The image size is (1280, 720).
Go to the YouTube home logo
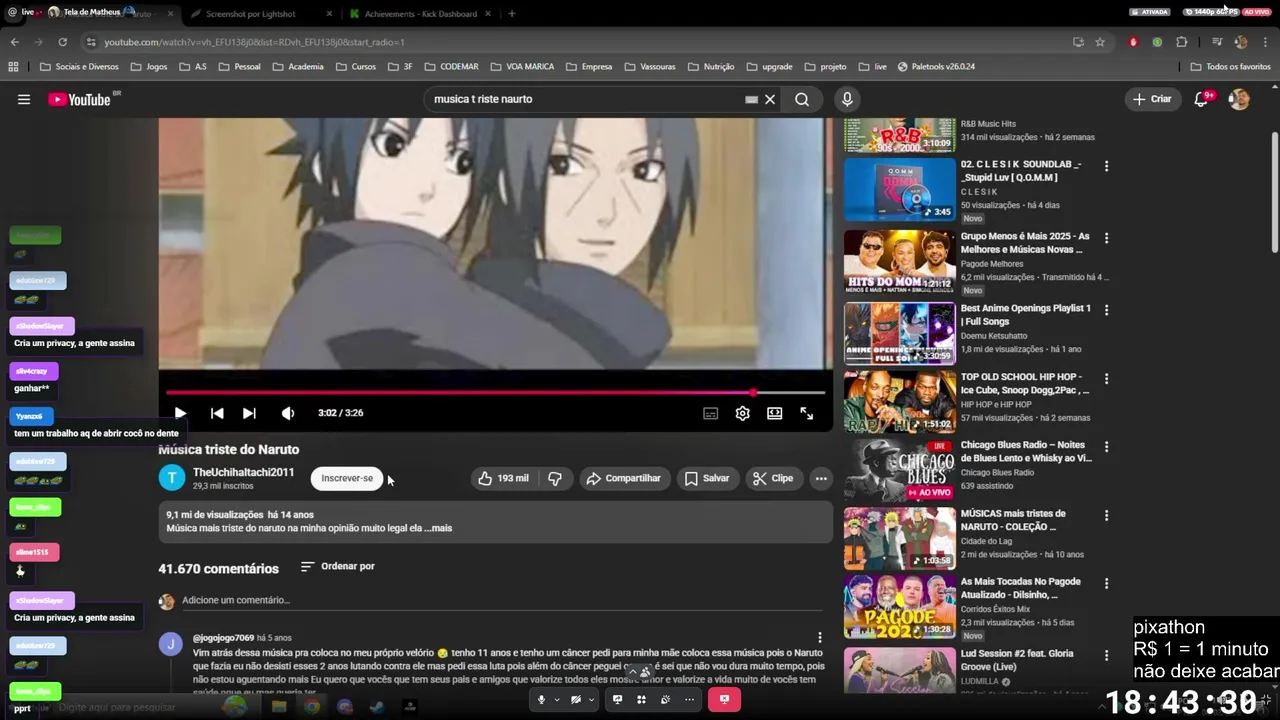point(80,99)
